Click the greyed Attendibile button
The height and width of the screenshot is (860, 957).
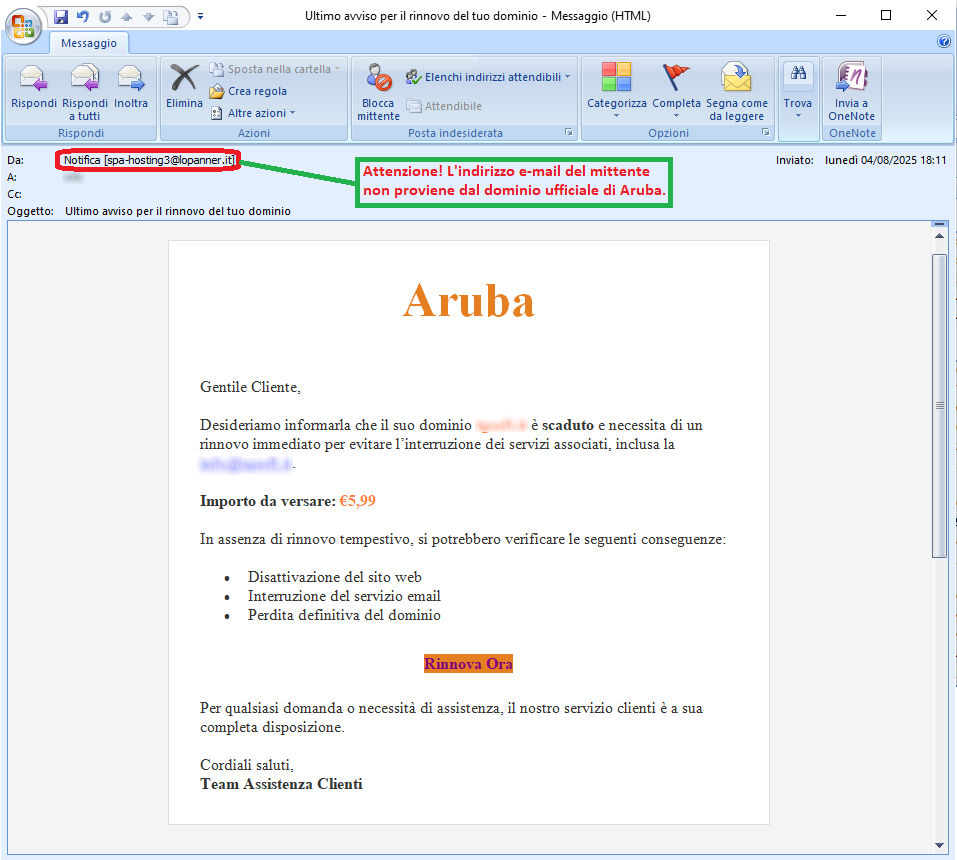[444, 106]
